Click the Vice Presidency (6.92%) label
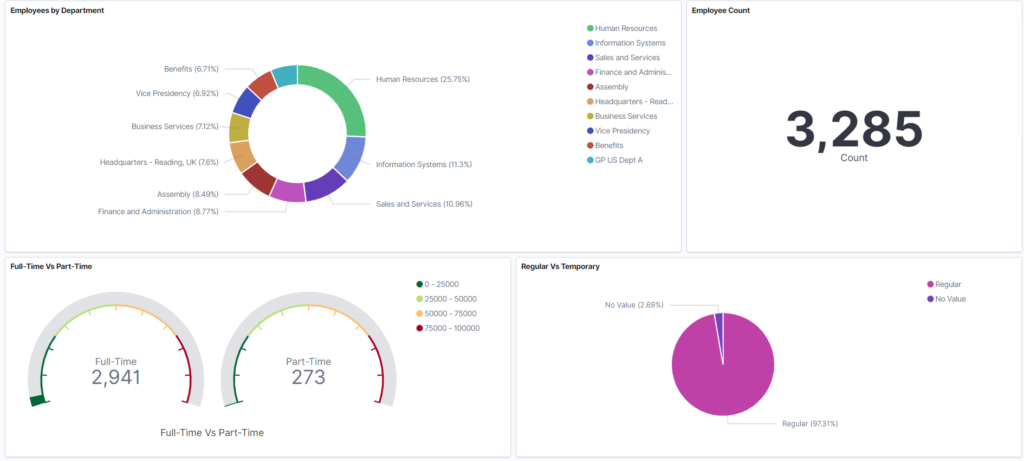The height and width of the screenshot is (461, 1024). (178, 93)
